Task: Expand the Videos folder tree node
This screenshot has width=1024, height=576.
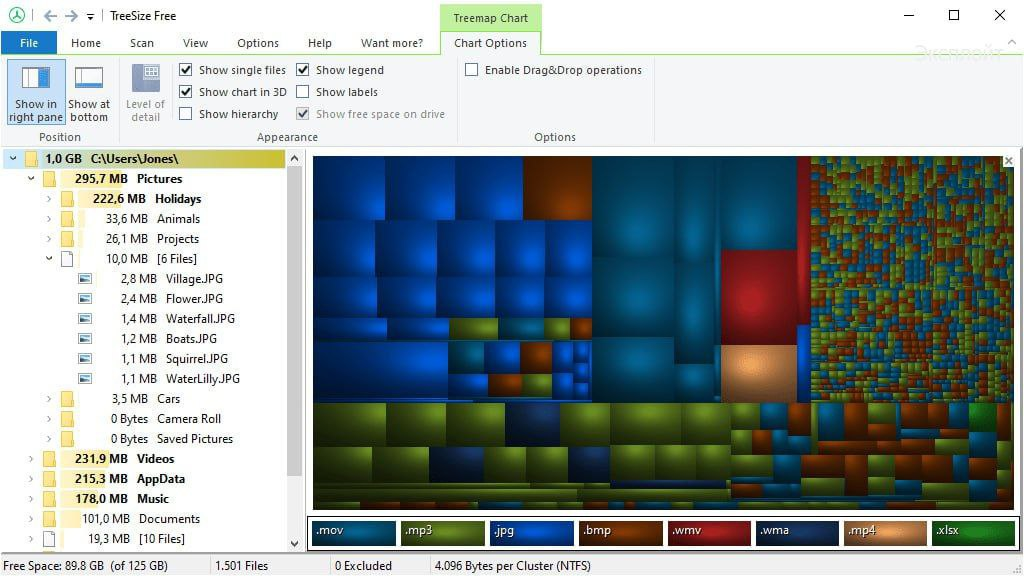Action: click(x=30, y=459)
